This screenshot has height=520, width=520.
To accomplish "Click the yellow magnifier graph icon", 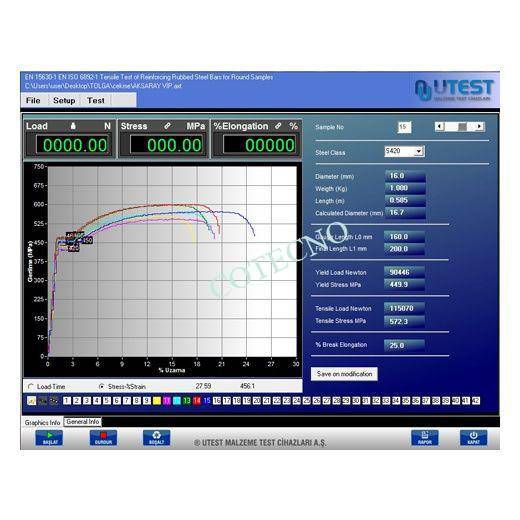I will pyautogui.click(x=32, y=401).
